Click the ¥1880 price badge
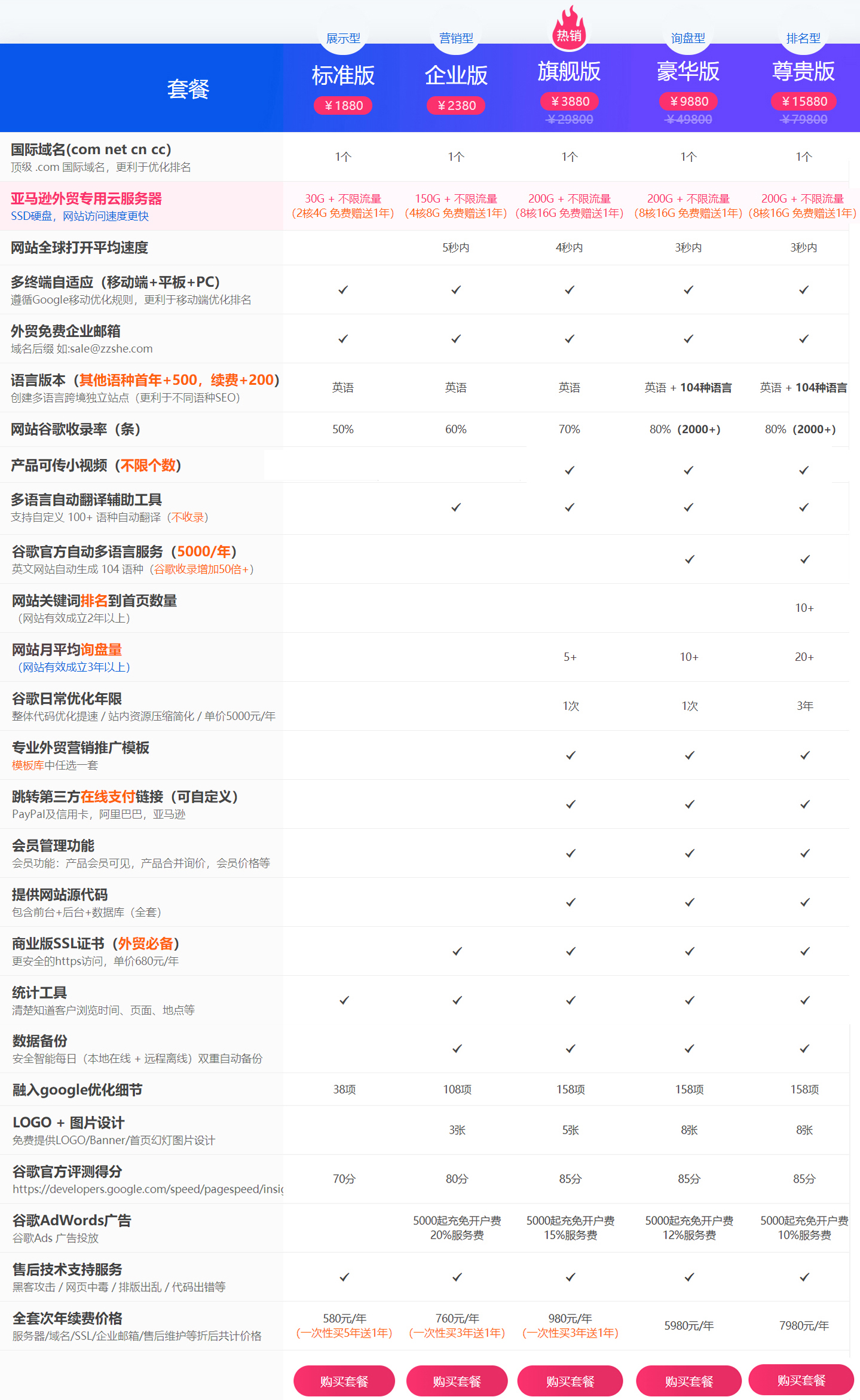The height and width of the screenshot is (1400, 860). click(x=343, y=106)
